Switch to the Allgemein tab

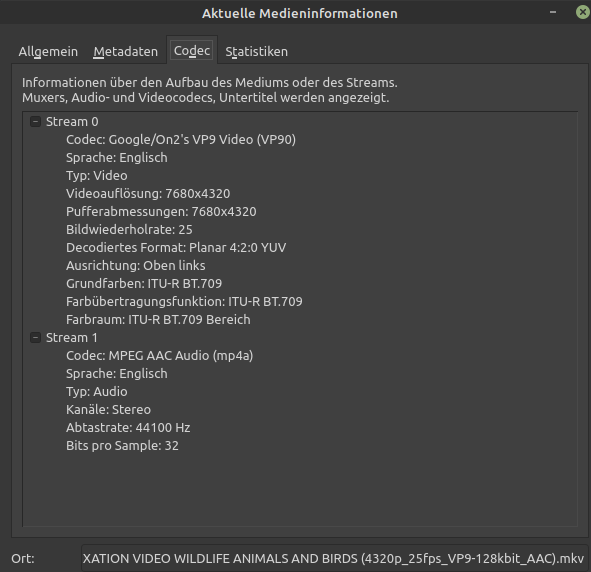[48, 51]
